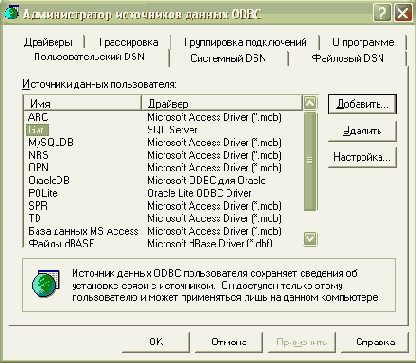The width and height of the screenshot is (416, 363).
Task: Click the Применить button
Action: click(x=302, y=342)
